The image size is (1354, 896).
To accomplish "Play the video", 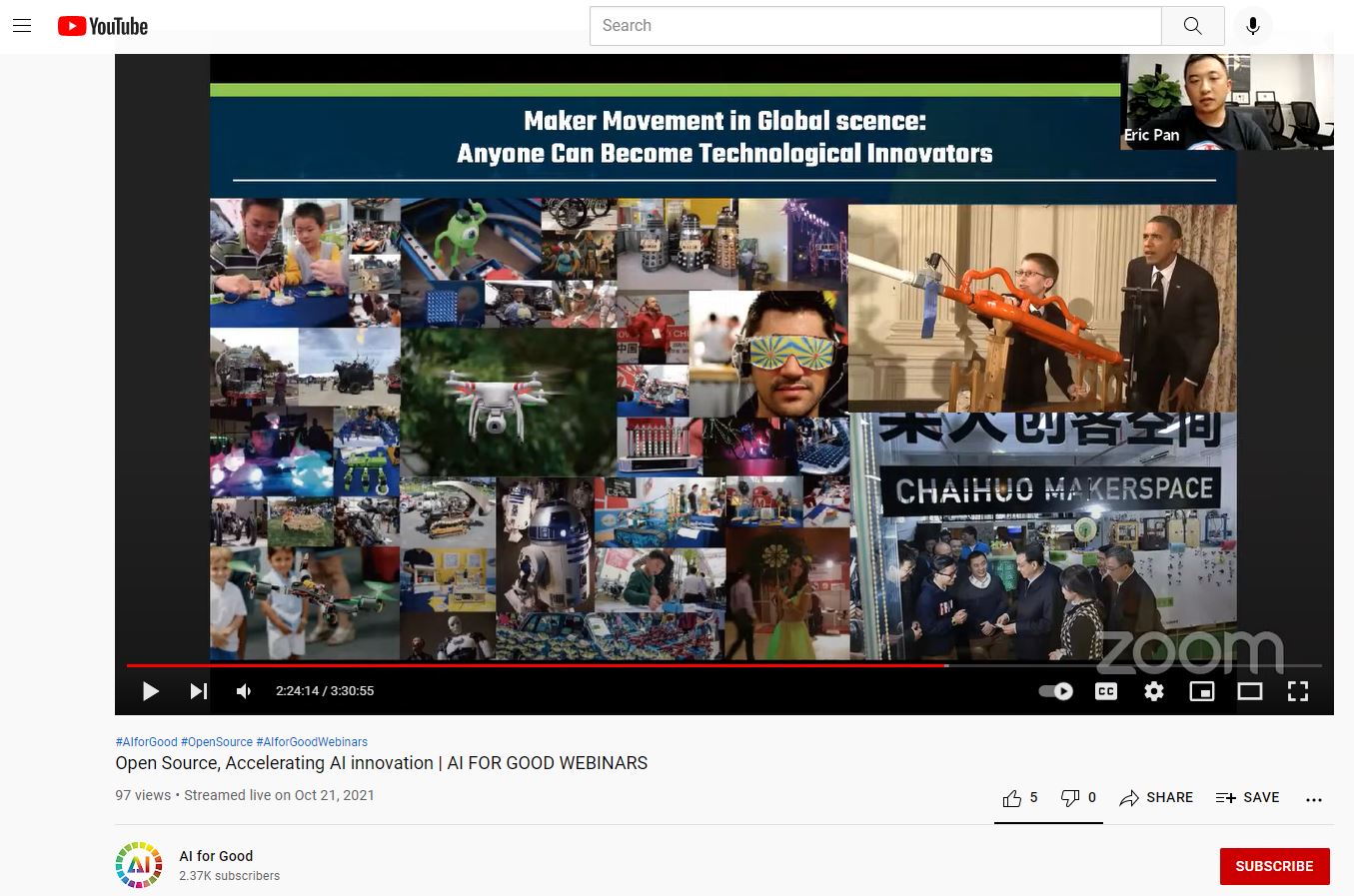I will (151, 691).
